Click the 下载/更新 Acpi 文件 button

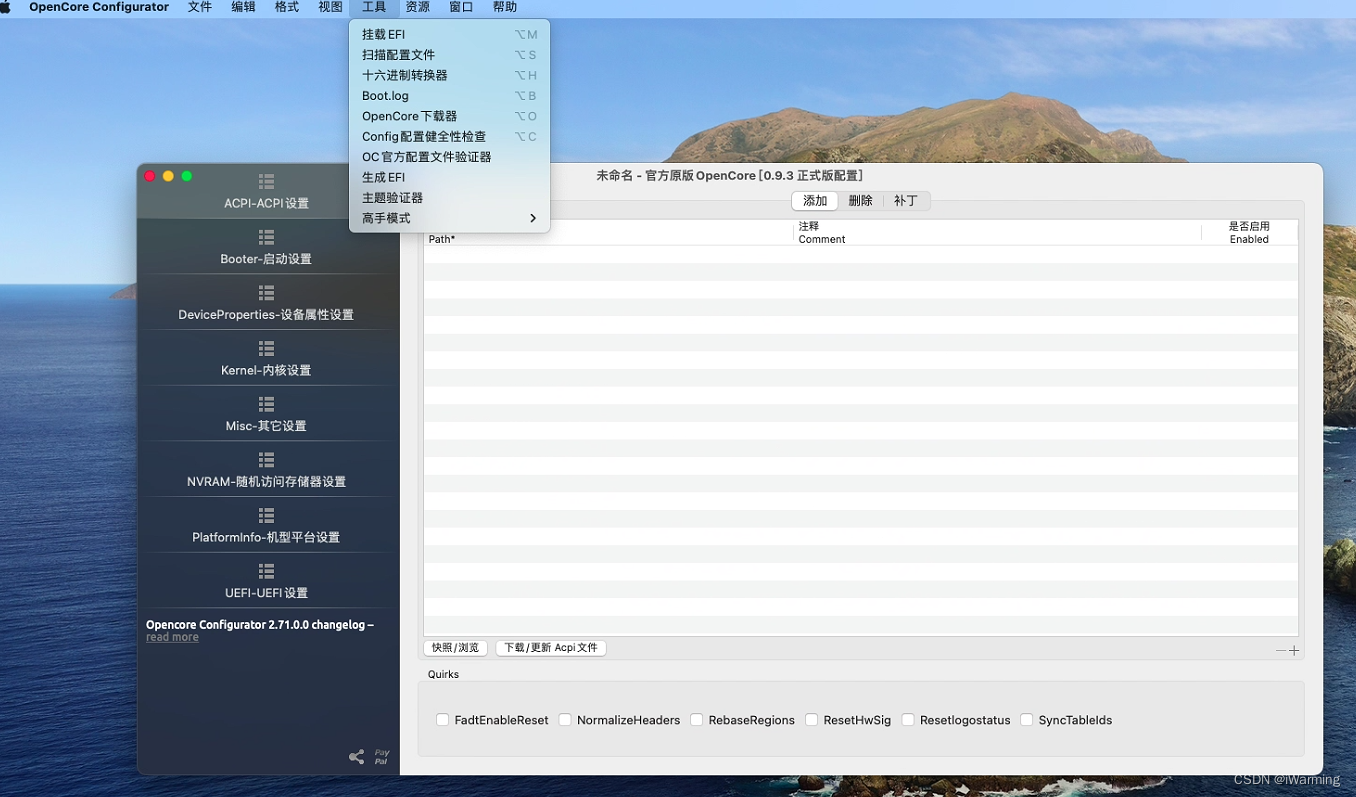[x=551, y=648]
